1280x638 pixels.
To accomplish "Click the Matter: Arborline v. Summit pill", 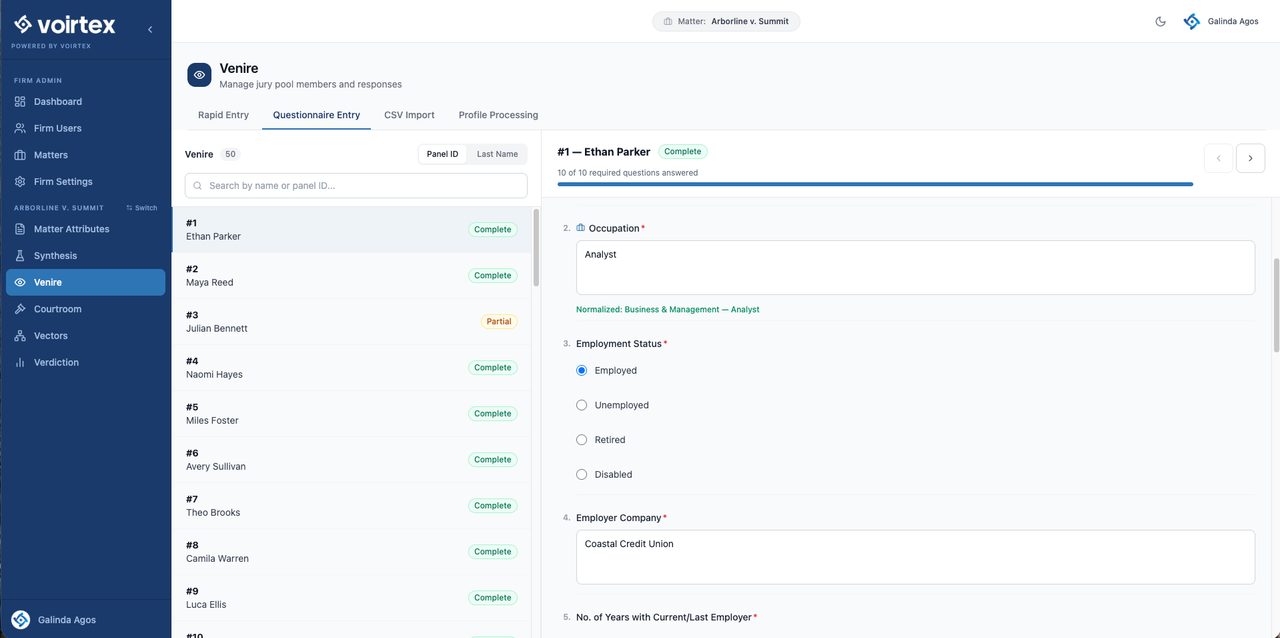I will pos(726,21).
